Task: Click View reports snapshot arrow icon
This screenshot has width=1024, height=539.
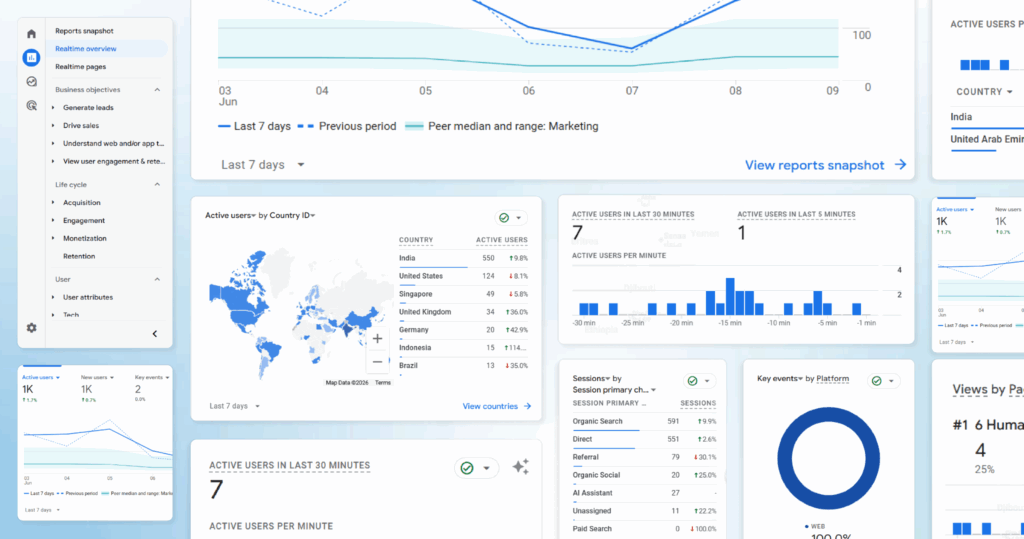Action: click(901, 165)
